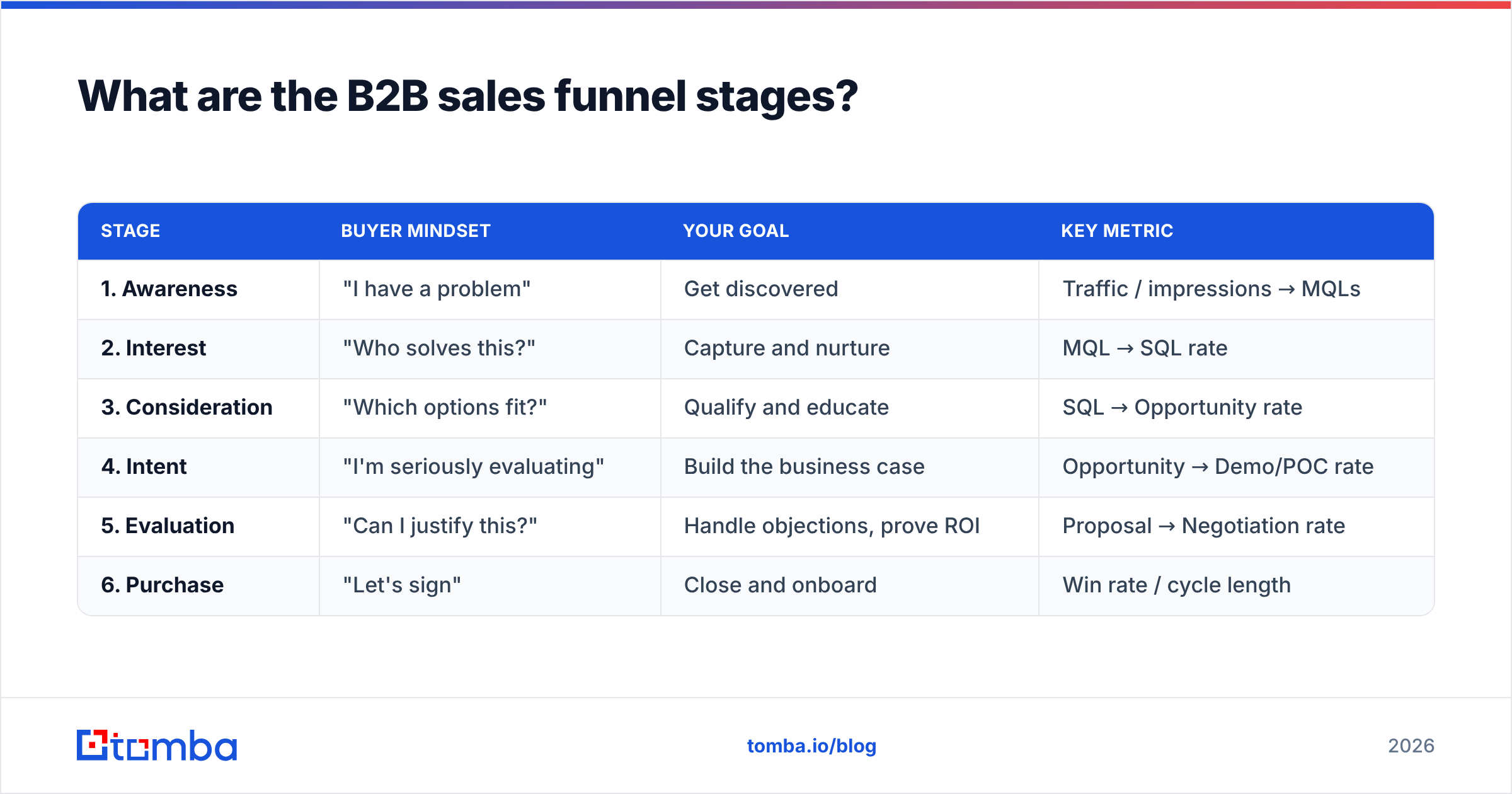Click the Tomba logo

[x=157, y=745]
